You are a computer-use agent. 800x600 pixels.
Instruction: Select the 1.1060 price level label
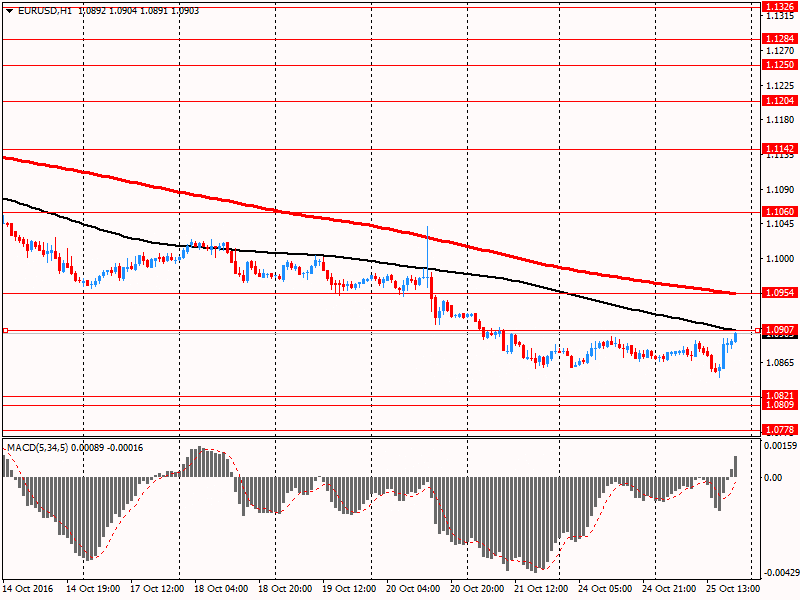780,212
